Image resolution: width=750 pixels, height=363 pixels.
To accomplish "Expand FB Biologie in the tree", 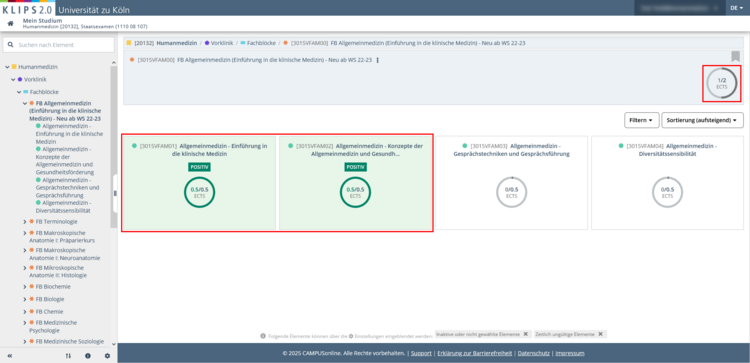I will point(25,299).
